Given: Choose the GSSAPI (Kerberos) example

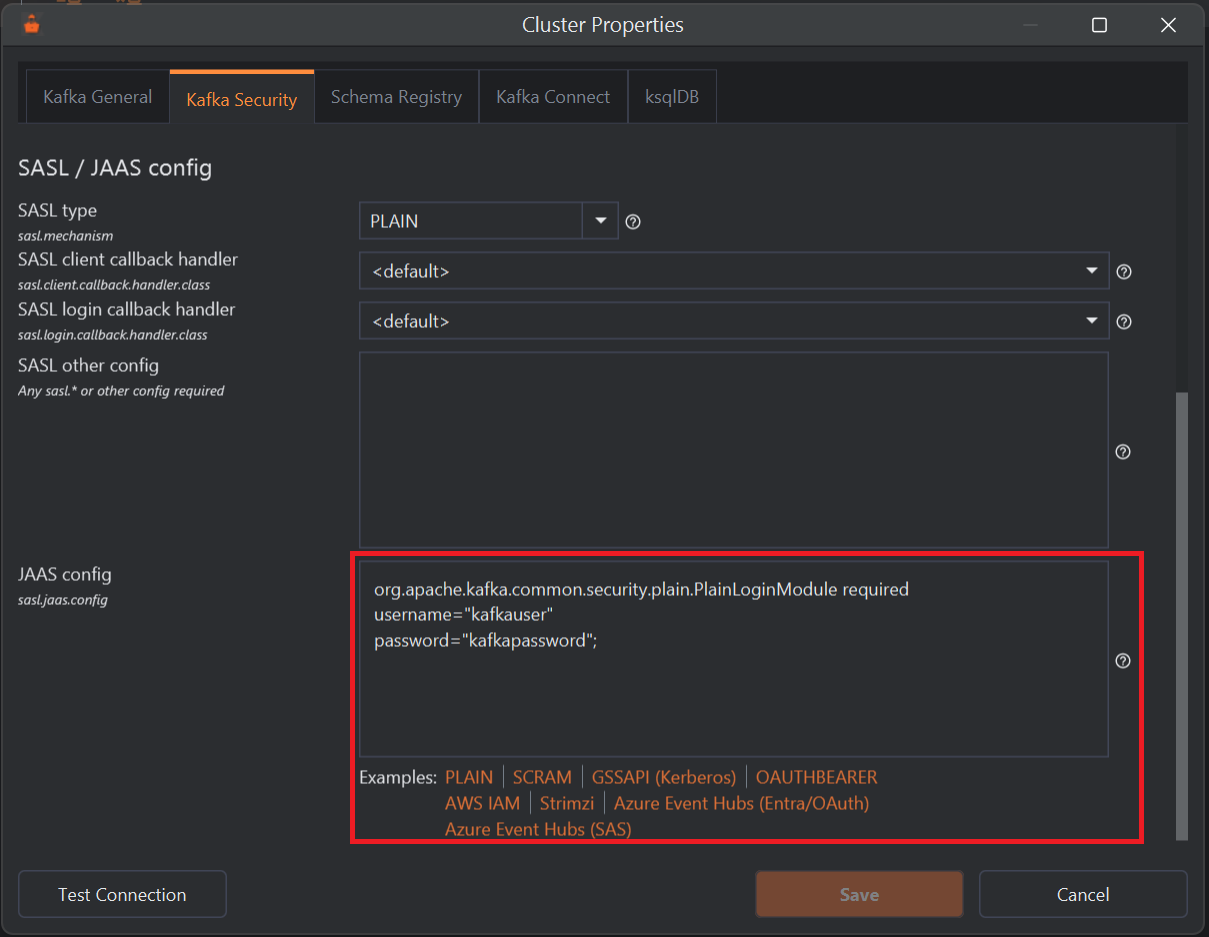Looking at the screenshot, I should pos(664,777).
